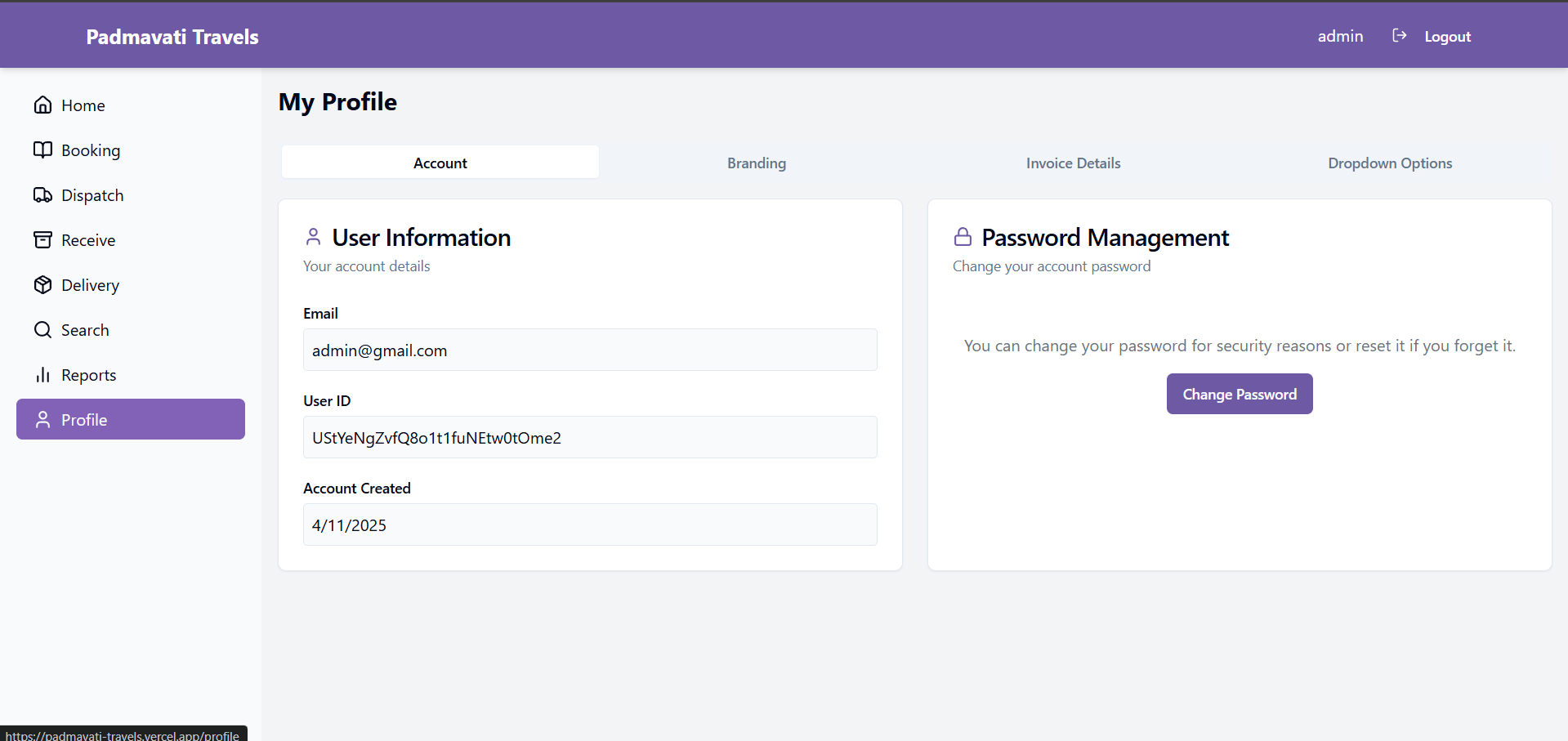
Task: Click the logout arrow icon in header
Action: (x=1399, y=36)
